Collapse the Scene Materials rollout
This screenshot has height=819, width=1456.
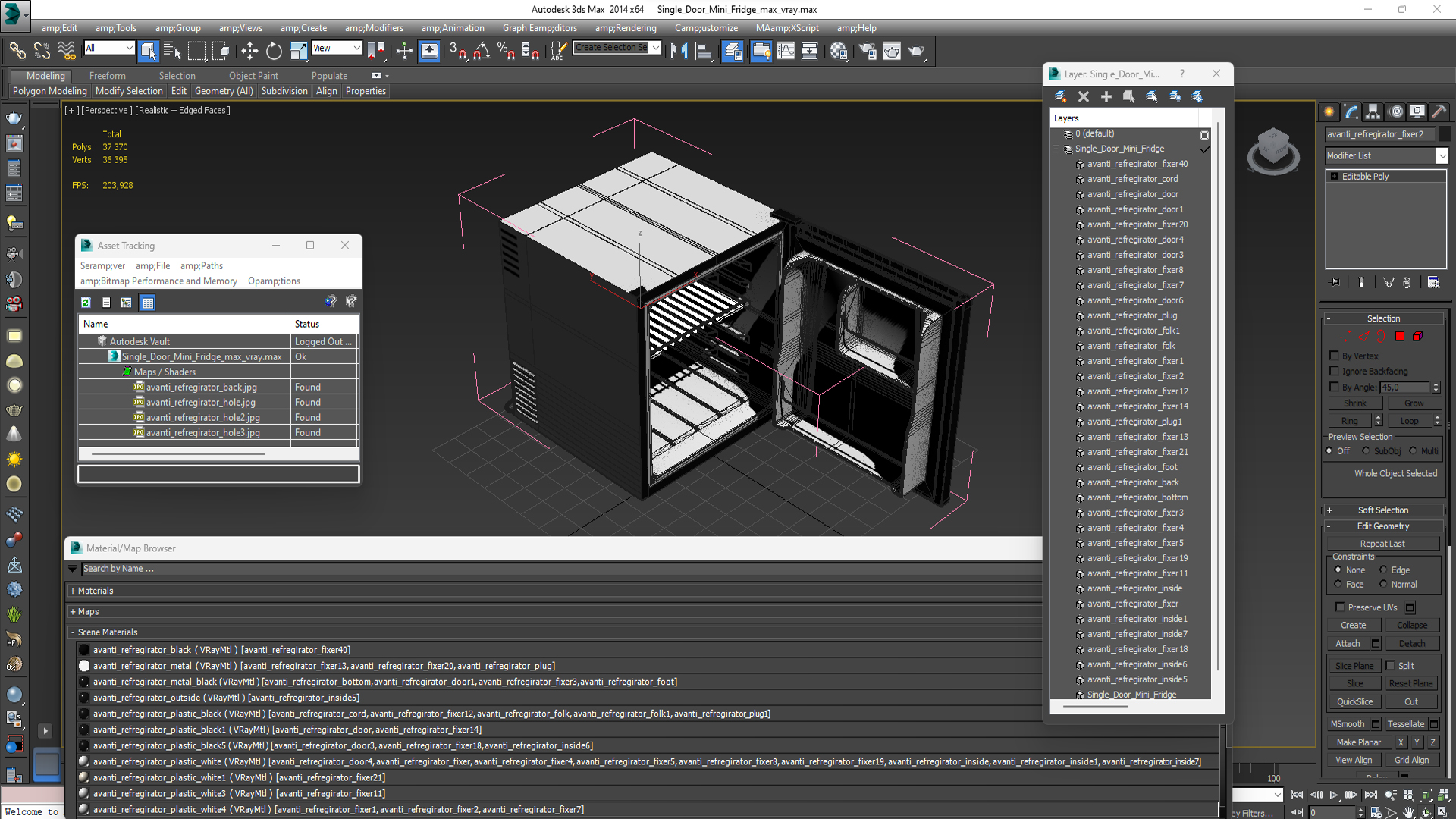[x=73, y=632]
